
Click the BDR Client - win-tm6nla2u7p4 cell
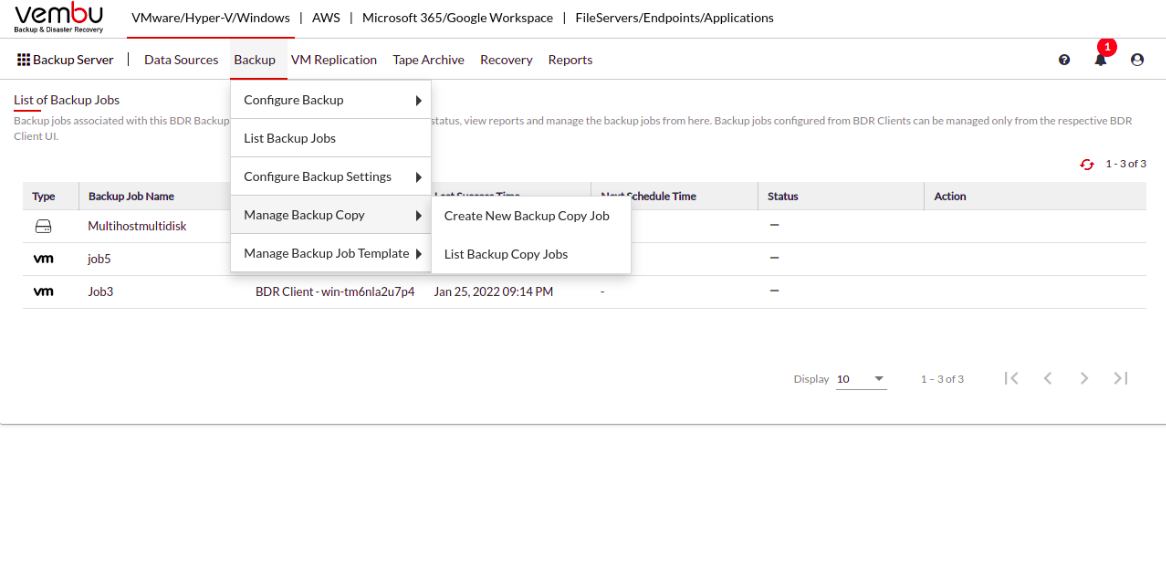click(x=335, y=291)
